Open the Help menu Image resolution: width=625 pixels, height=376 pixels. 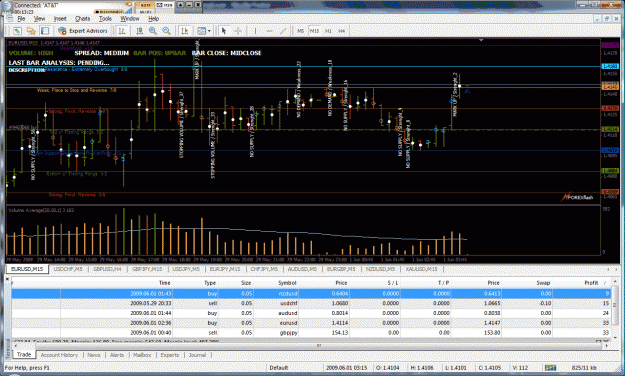click(153, 19)
